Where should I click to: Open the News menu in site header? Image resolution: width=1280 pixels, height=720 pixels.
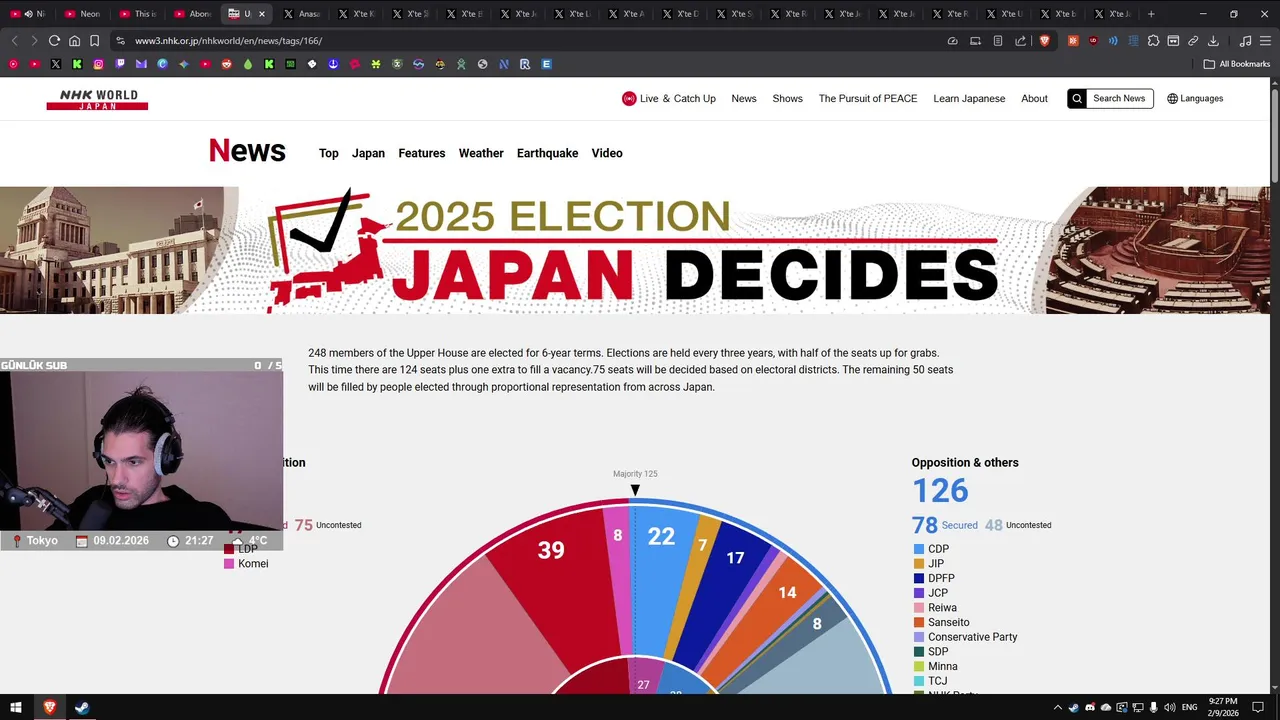pos(744,98)
